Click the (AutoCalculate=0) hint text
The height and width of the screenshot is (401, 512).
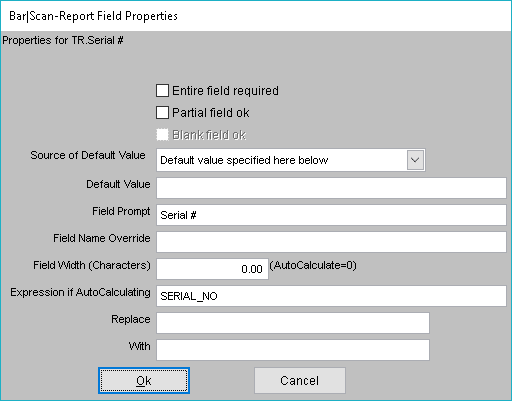pyautogui.click(x=313, y=265)
